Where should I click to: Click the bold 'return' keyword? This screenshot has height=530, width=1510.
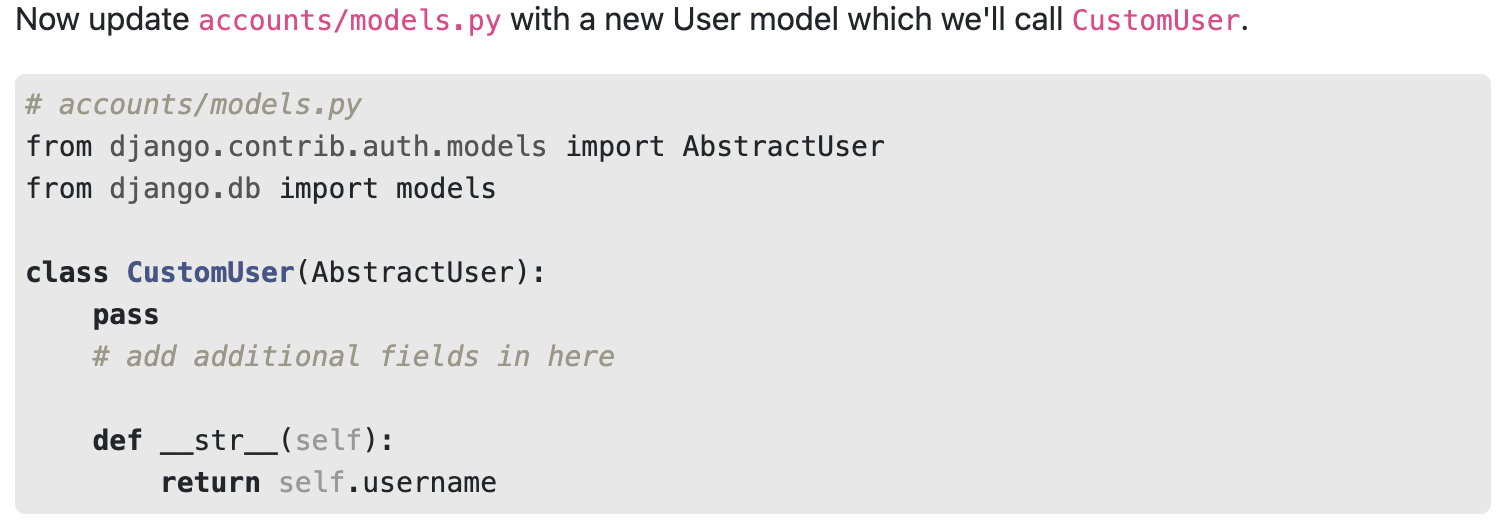pos(210,483)
